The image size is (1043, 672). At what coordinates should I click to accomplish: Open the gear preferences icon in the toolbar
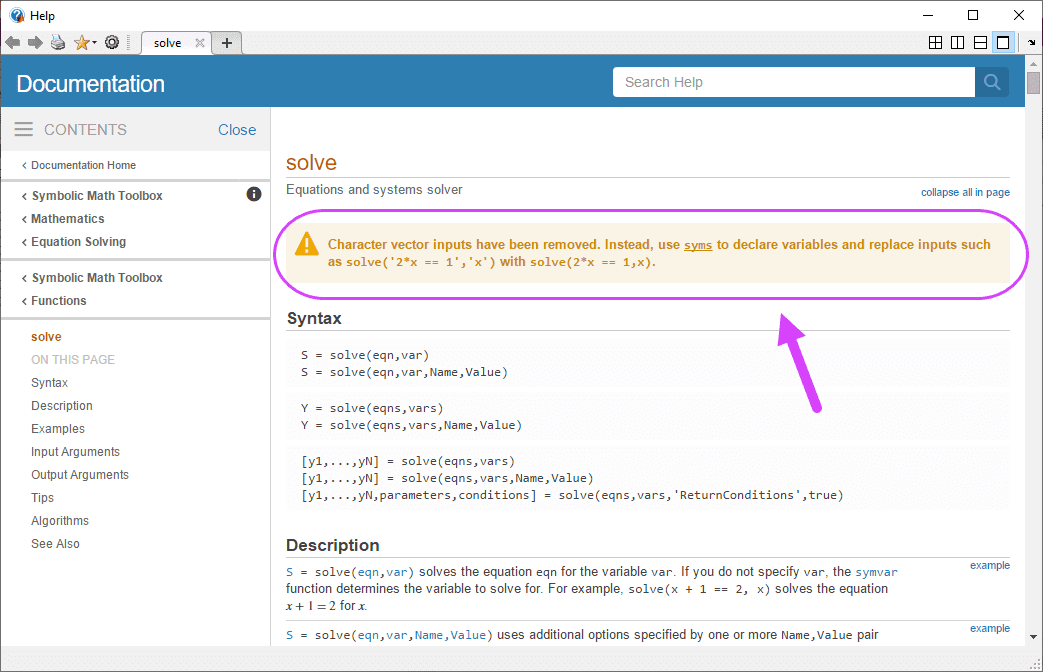pos(112,43)
